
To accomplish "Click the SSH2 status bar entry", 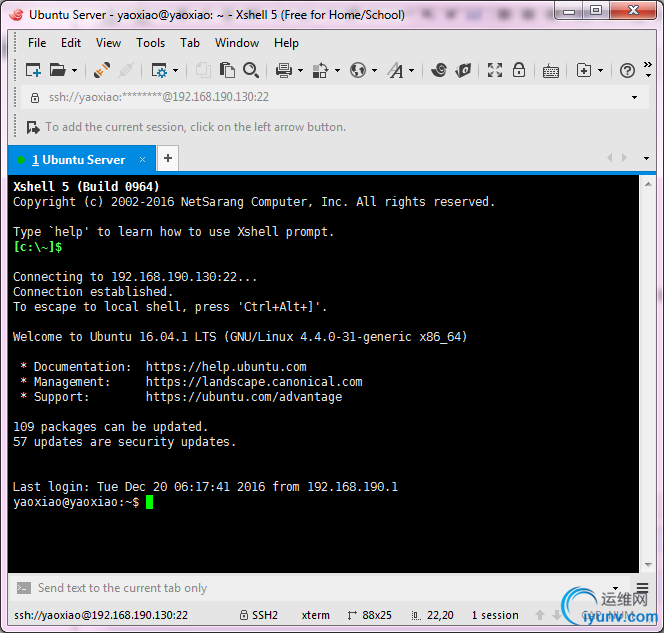I will tap(259, 615).
